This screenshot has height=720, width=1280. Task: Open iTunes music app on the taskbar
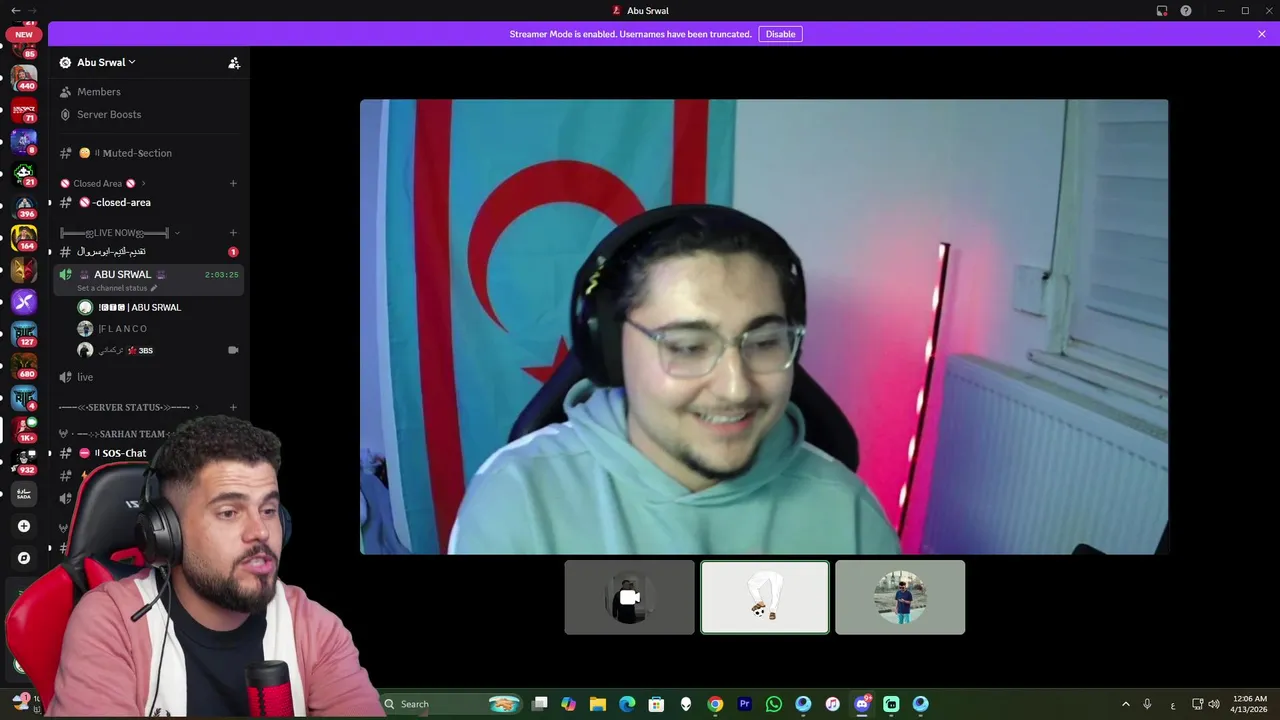point(833,704)
